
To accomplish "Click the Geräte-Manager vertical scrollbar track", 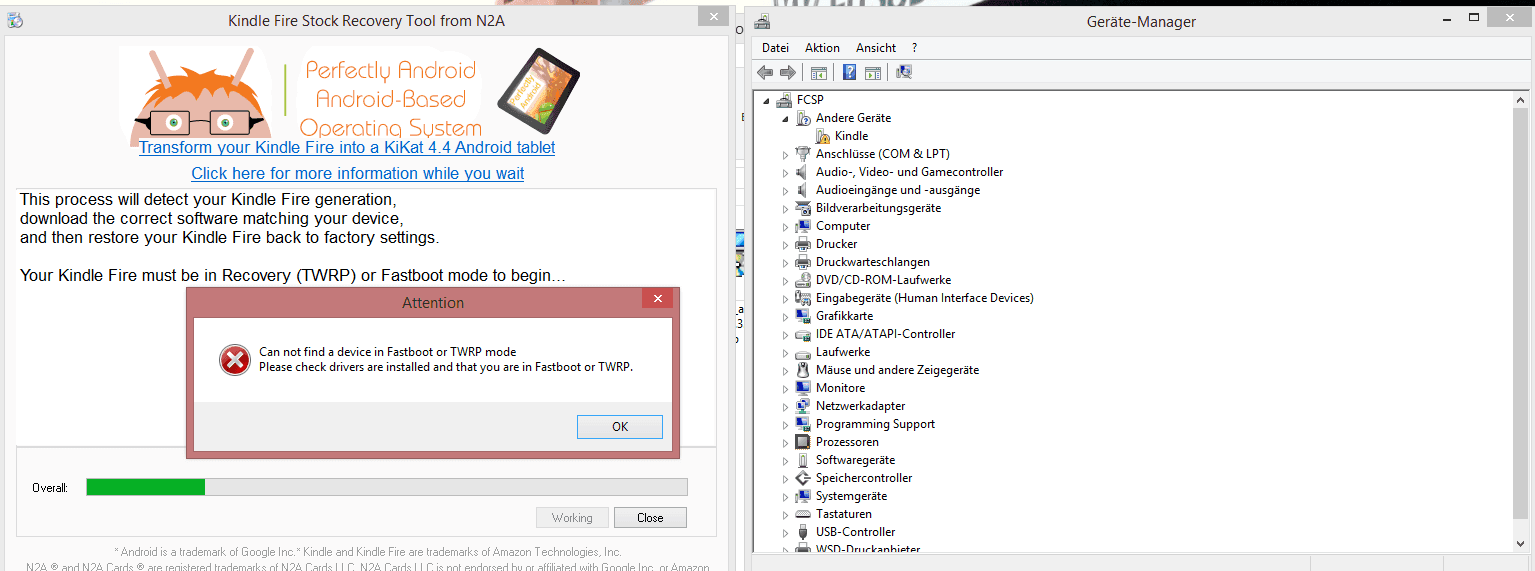I will [1522, 320].
